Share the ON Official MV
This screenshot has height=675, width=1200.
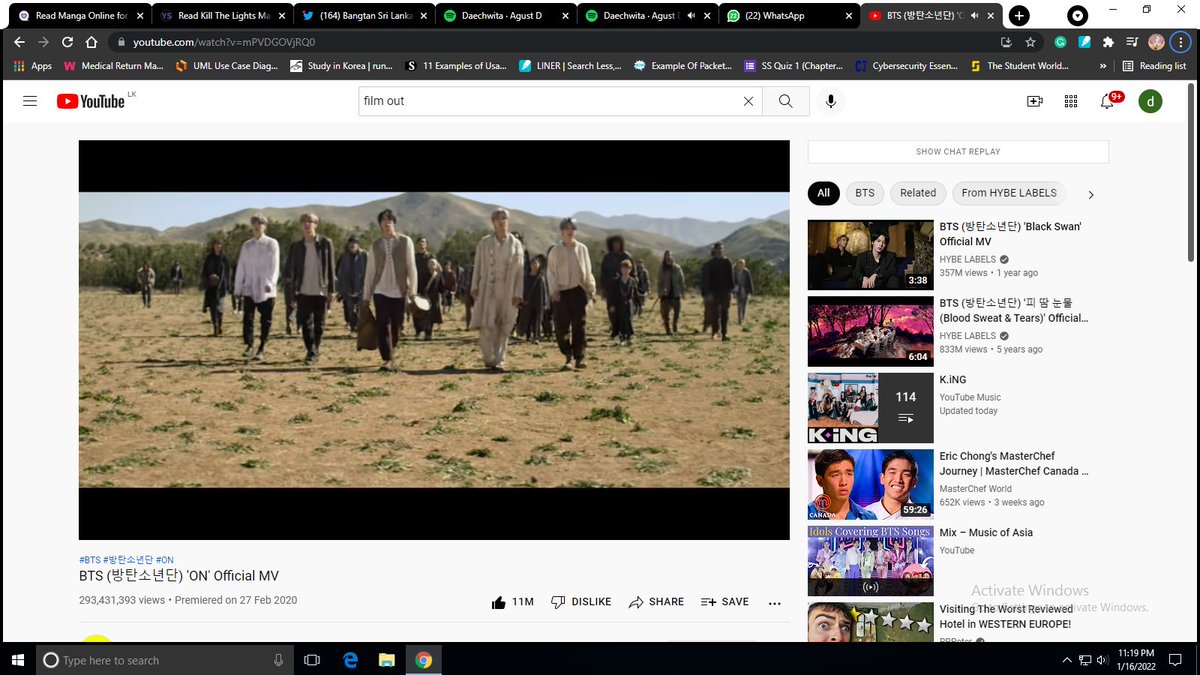(x=656, y=602)
